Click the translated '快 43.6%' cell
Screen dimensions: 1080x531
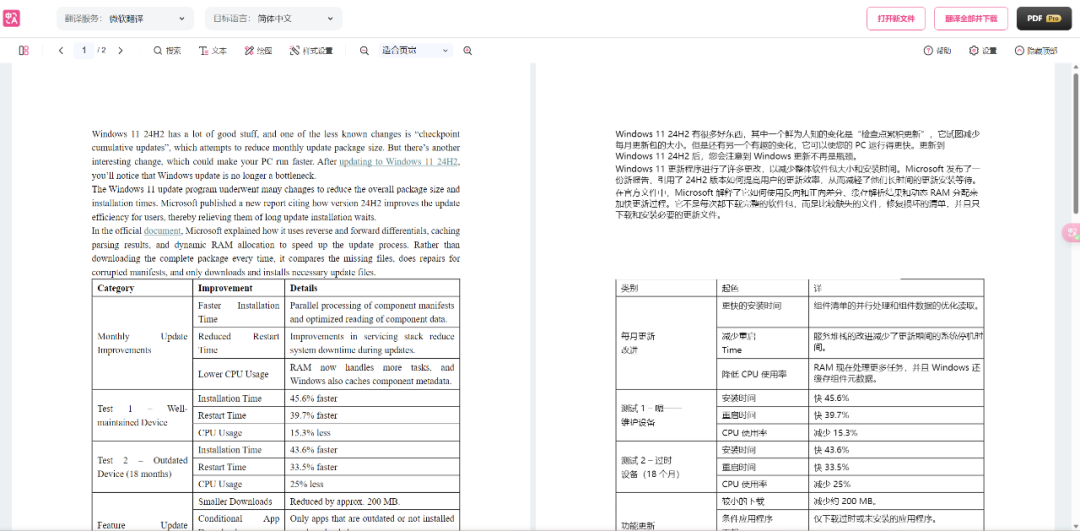[896, 450]
